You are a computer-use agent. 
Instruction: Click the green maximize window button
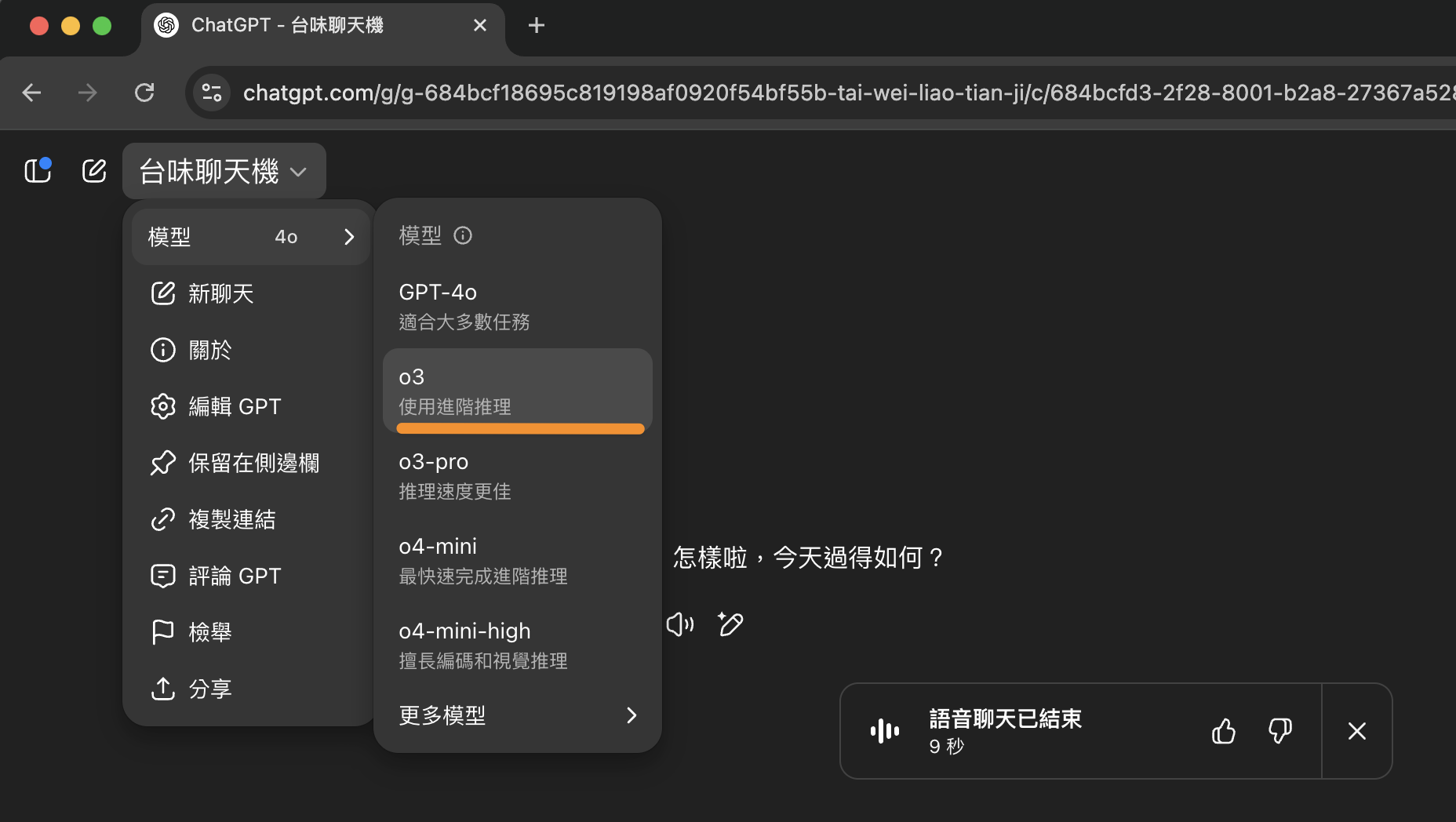pyautogui.click(x=102, y=26)
